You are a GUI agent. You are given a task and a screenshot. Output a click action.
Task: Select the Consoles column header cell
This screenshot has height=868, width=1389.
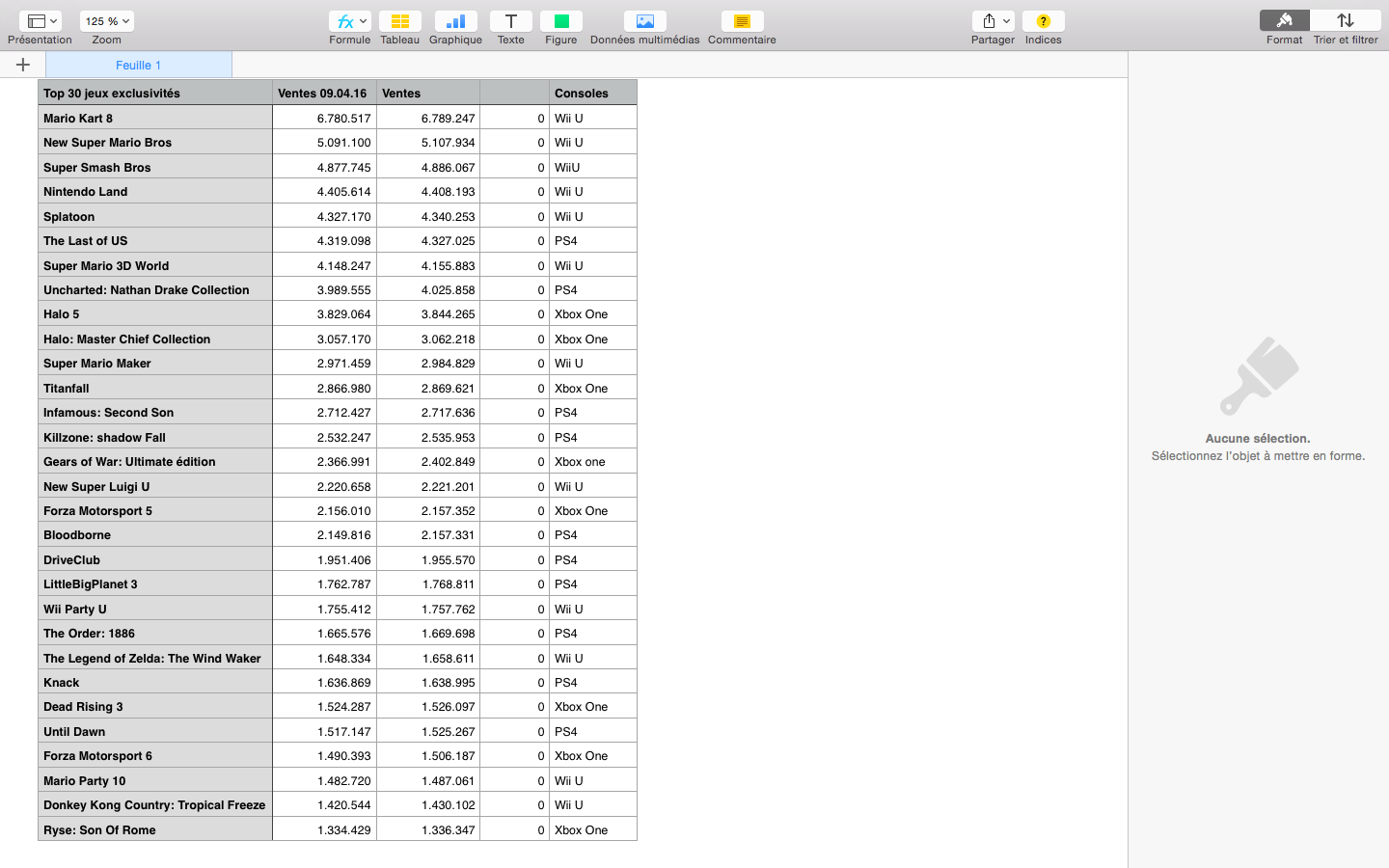pyautogui.click(x=593, y=93)
